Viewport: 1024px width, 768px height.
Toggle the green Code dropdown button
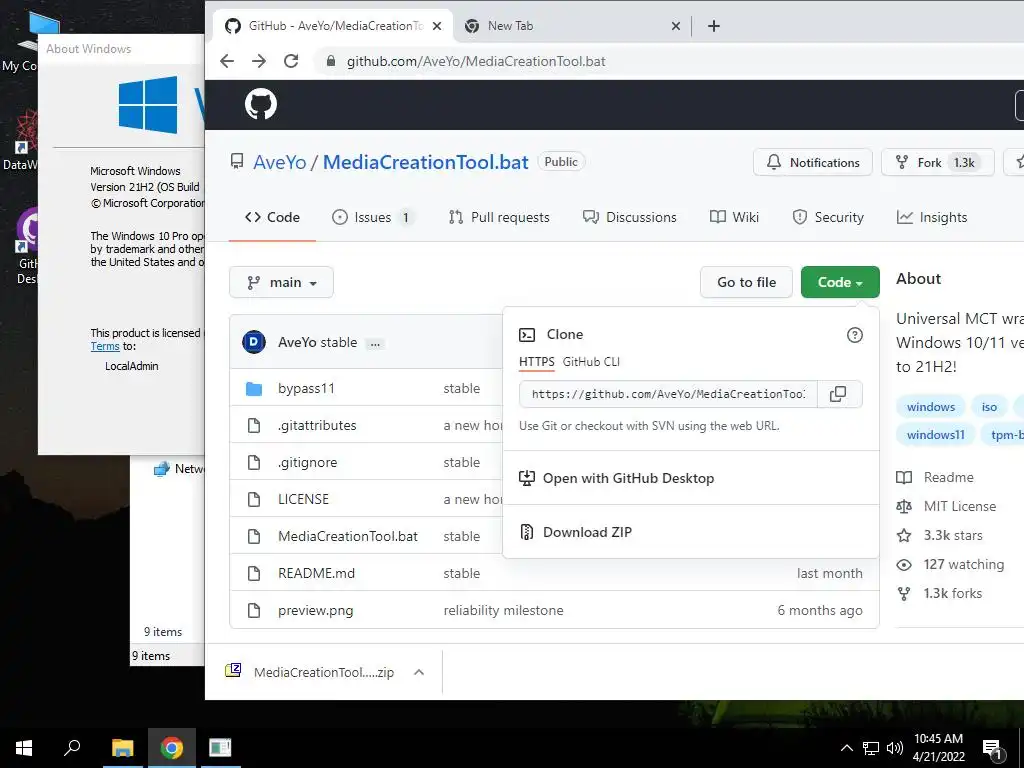click(840, 282)
